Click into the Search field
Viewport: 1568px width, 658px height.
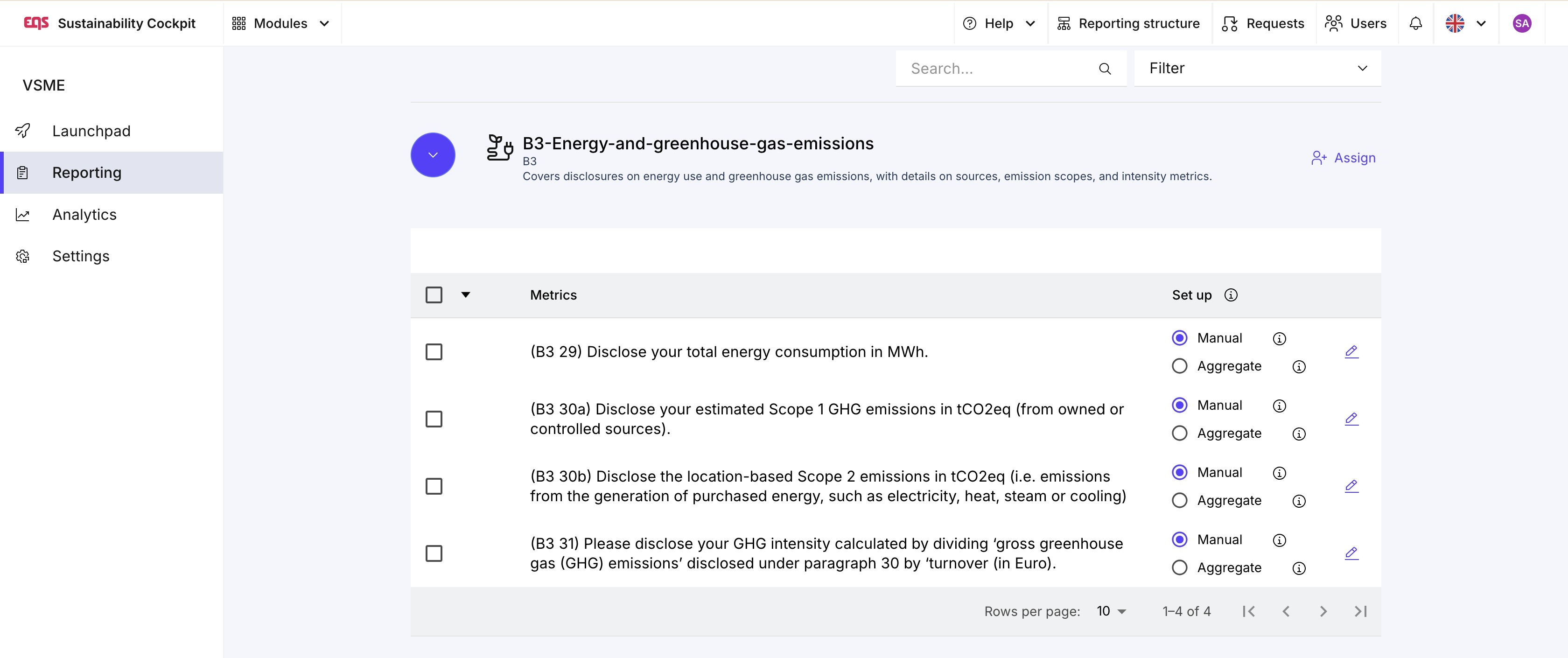(x=998, y=69)
